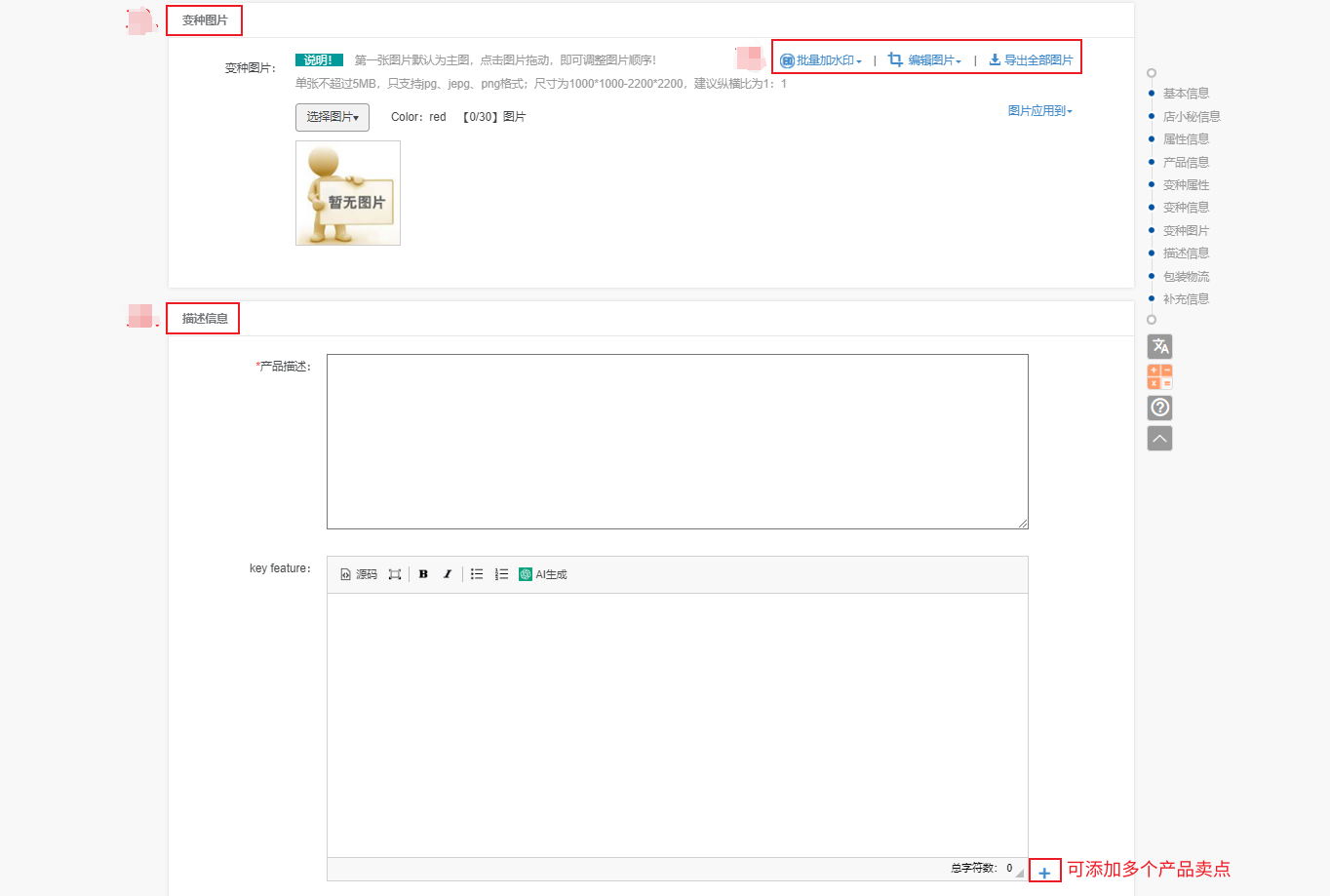
Task: Add another key feature with plus button
Action: tap(1044, 873)
